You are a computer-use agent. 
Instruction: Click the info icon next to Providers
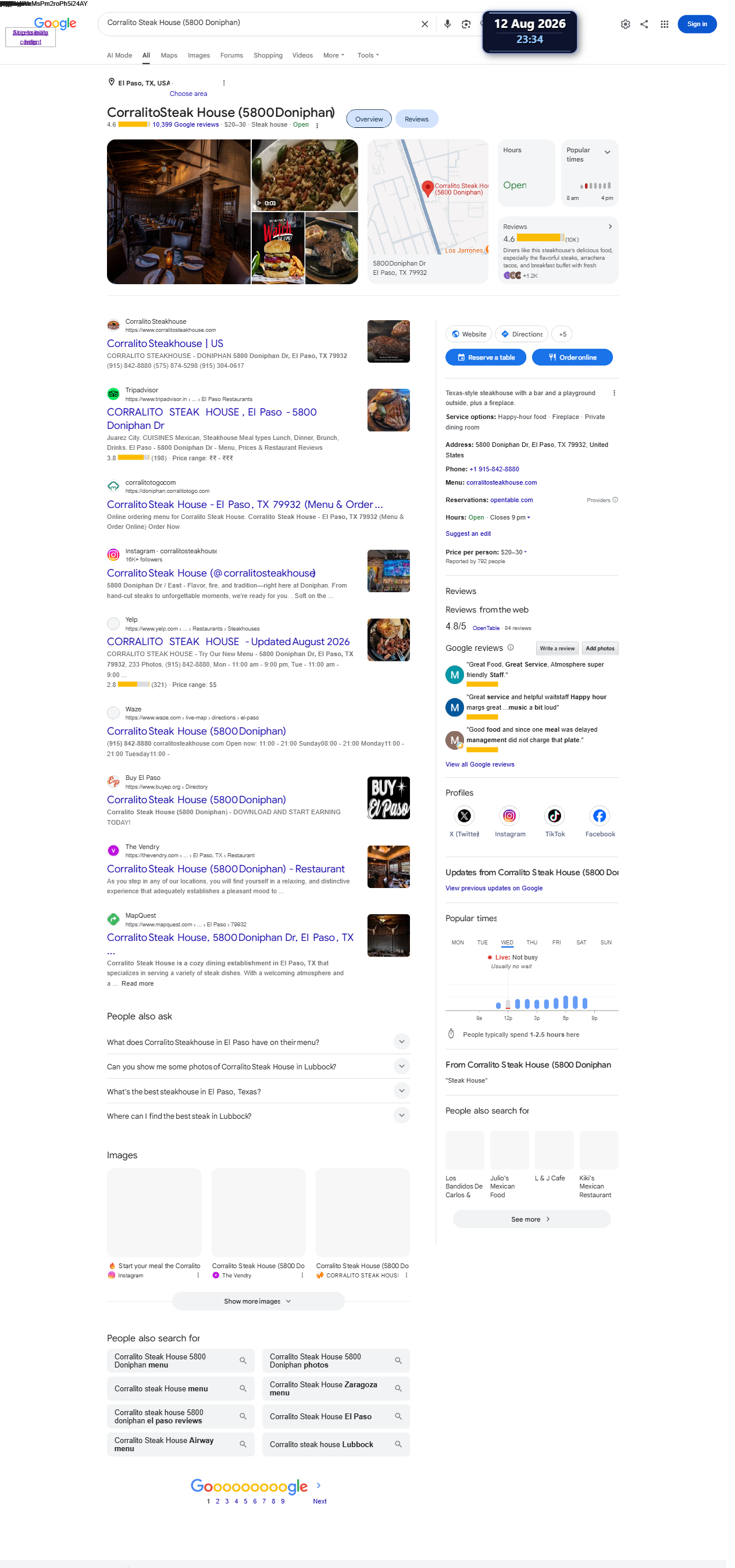coord(615,500)
